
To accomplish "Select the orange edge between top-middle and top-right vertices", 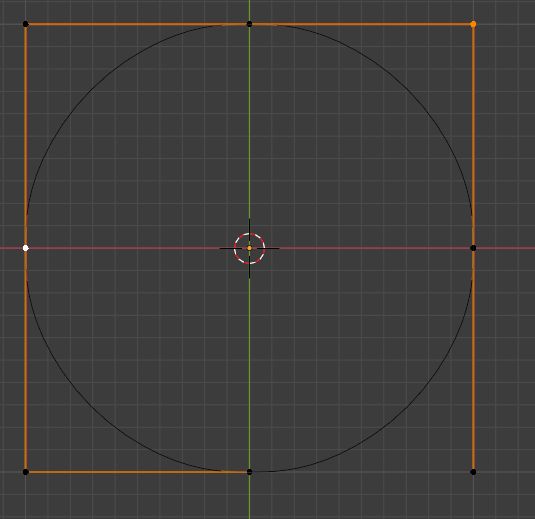I will tap(361, 24).
